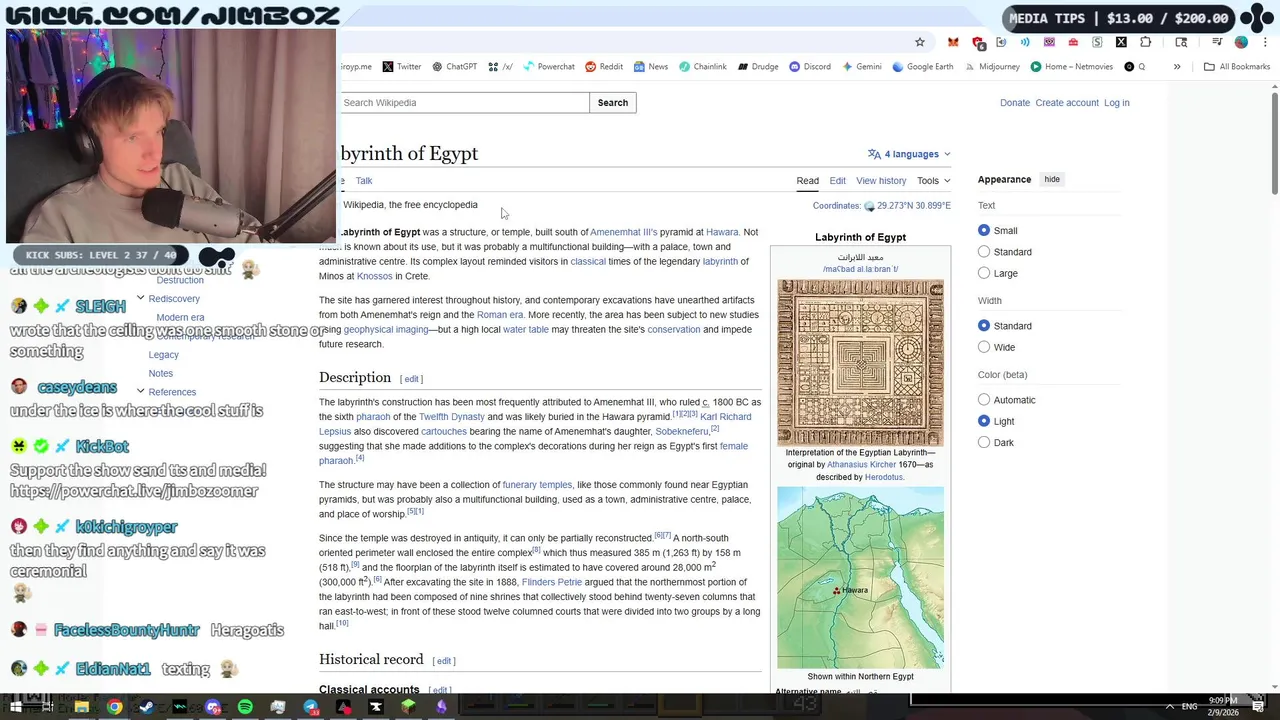Screen dimensions: 1280x720
Task: Open File Explorer from the taskbar
Action: click(x=82, y=707)
